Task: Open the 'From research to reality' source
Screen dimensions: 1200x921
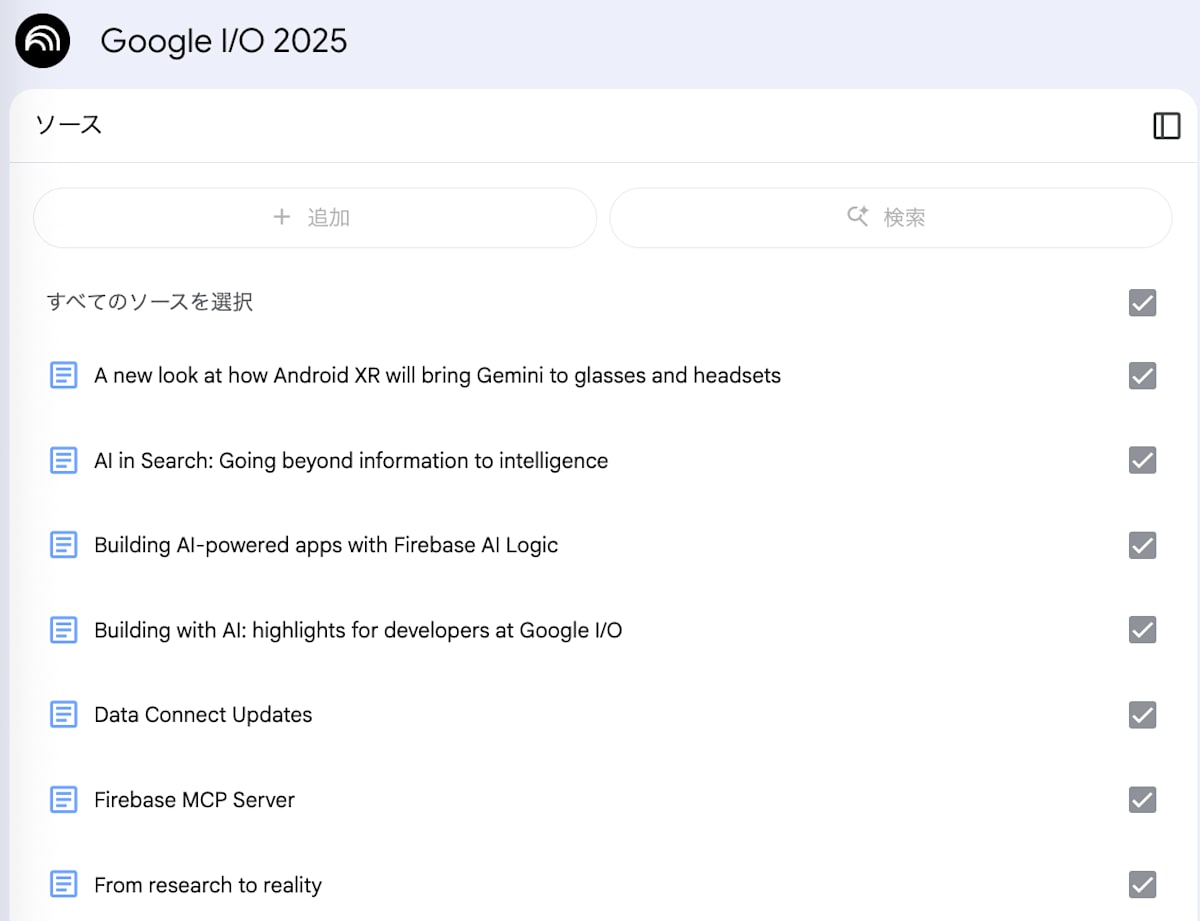Action: 208,885
